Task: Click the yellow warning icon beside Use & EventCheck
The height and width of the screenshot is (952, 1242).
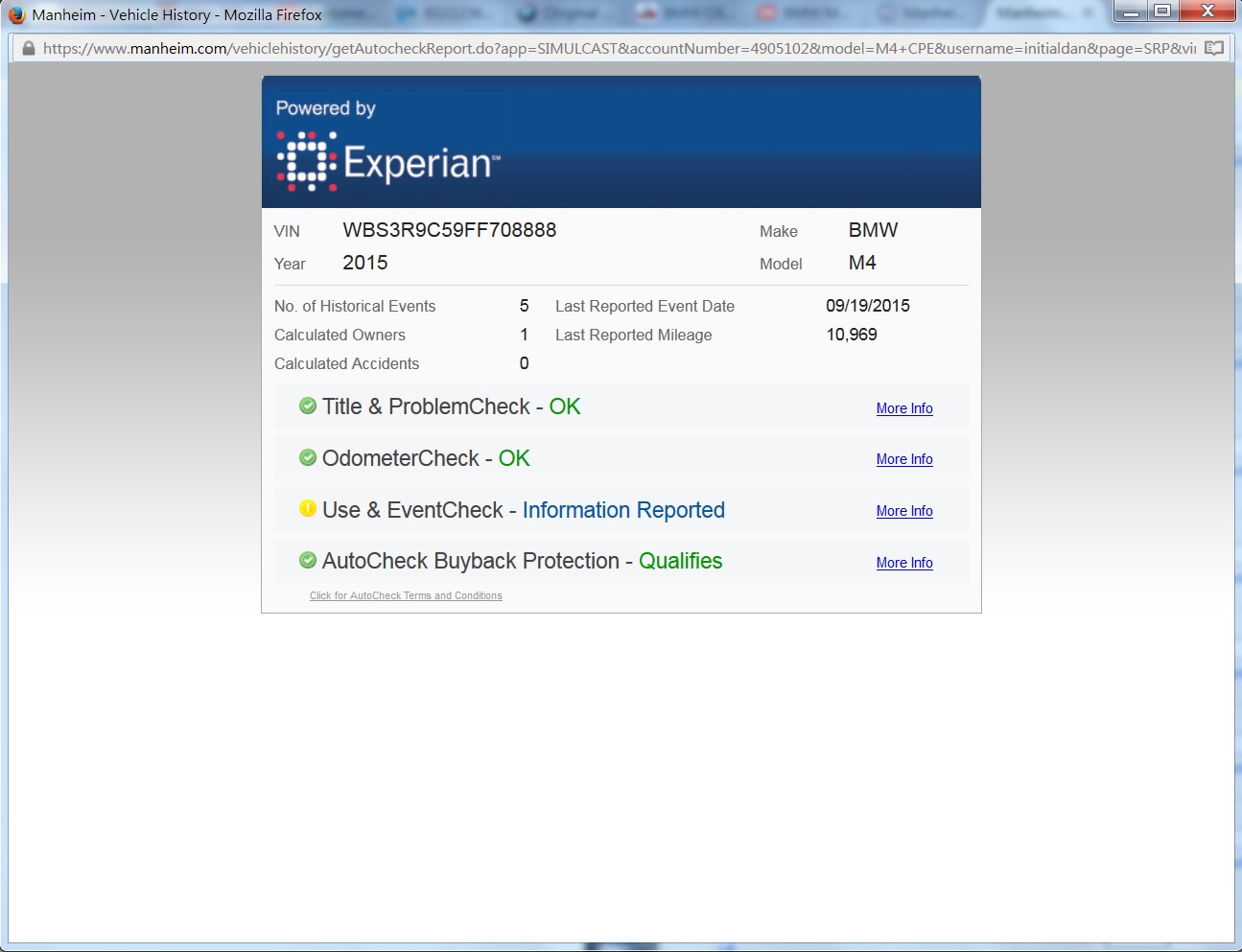Action: (308, 508)
